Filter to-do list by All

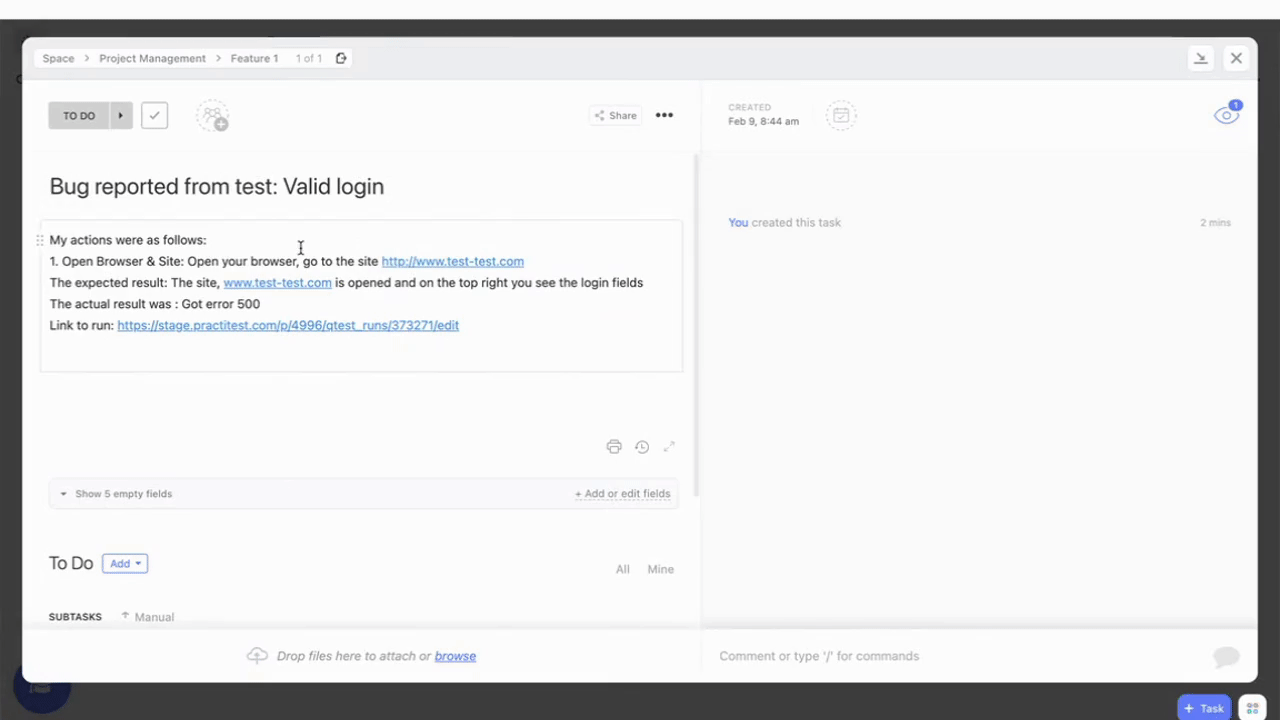(x=623, y=569)
